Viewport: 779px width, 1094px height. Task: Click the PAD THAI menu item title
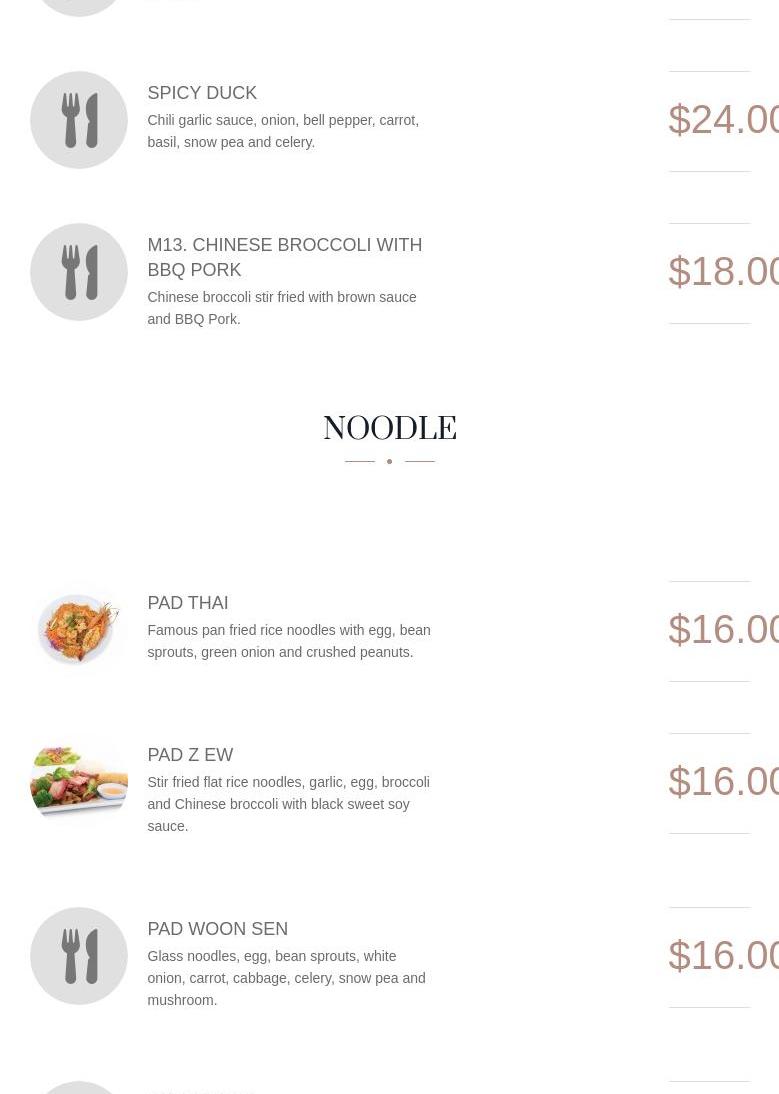coord(188,603)
